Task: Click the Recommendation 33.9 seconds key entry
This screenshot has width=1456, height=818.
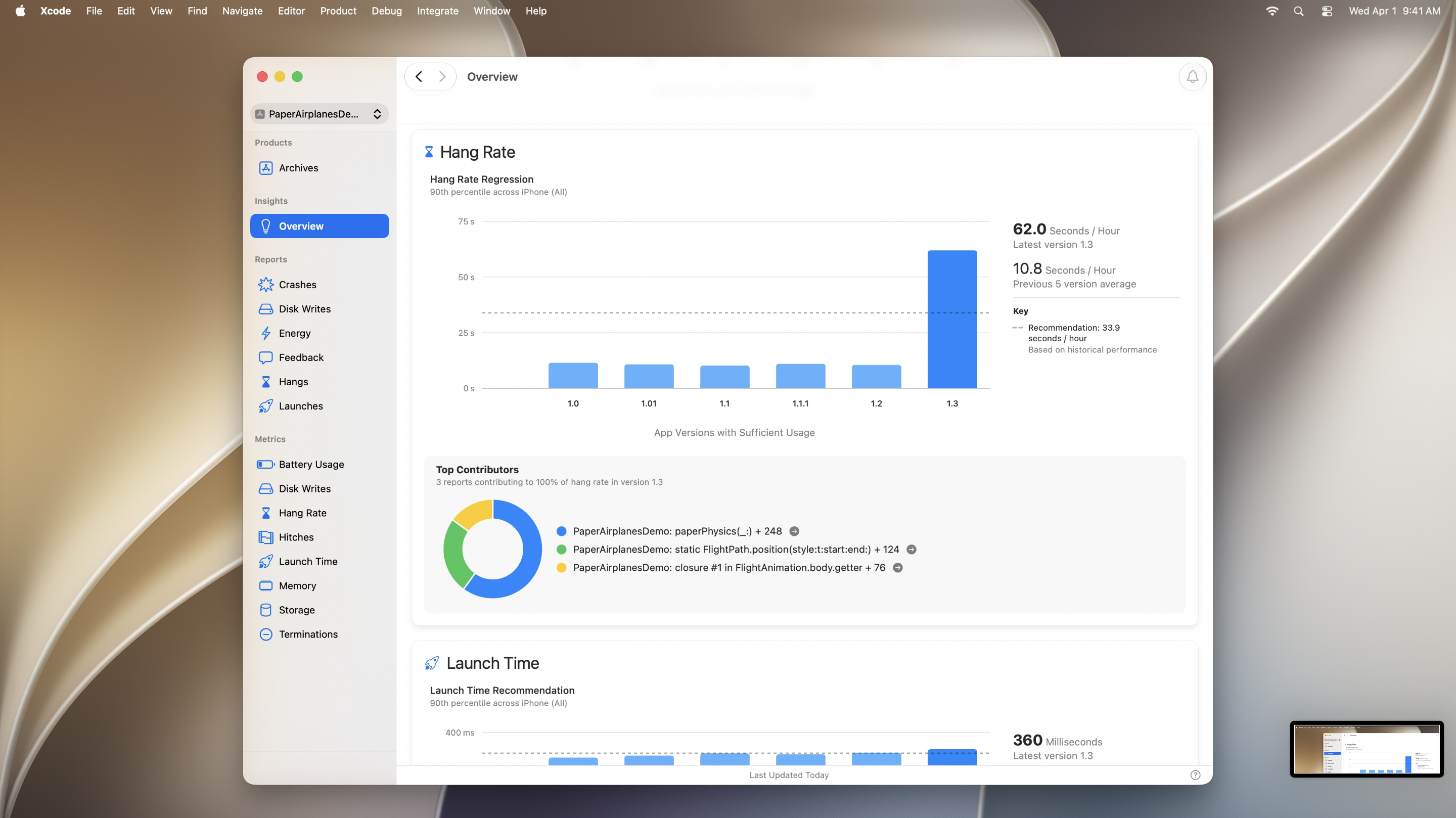Action: [x=1084, y=338]
